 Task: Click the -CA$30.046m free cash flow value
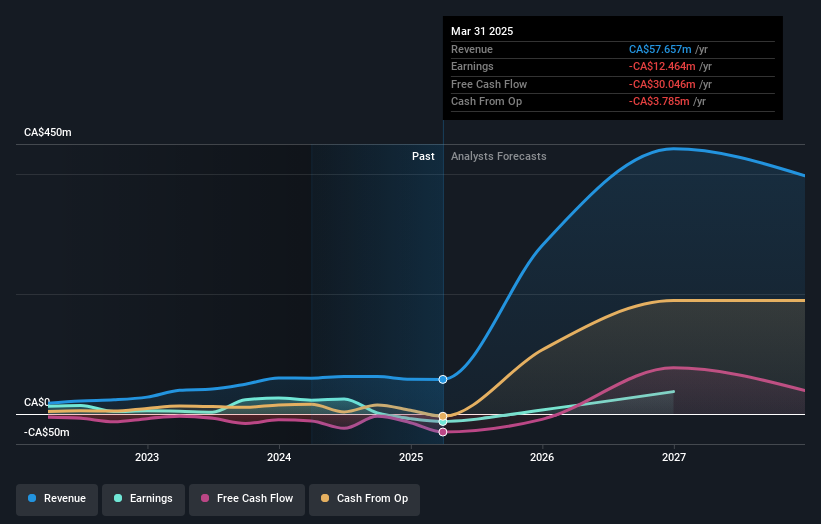click(662, 84)
